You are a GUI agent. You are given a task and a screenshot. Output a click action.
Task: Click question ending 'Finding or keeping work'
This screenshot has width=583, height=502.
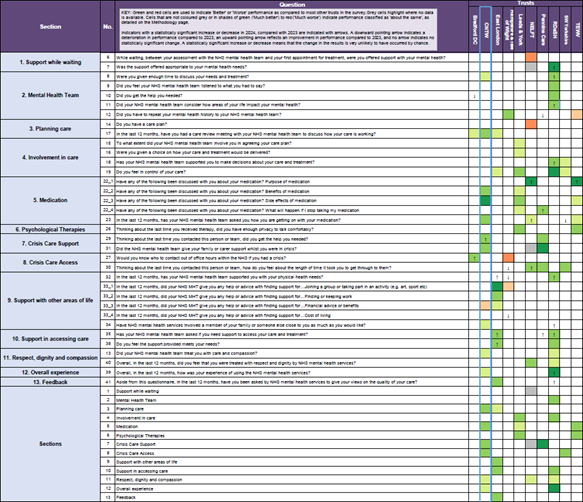tap(292, 296)
